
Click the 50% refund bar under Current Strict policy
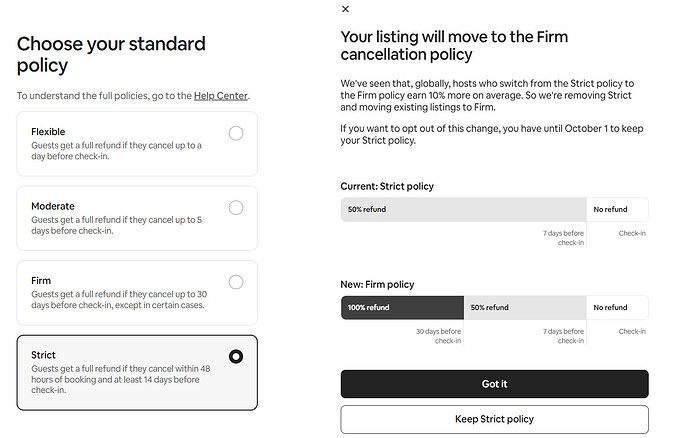coord(463,209)
